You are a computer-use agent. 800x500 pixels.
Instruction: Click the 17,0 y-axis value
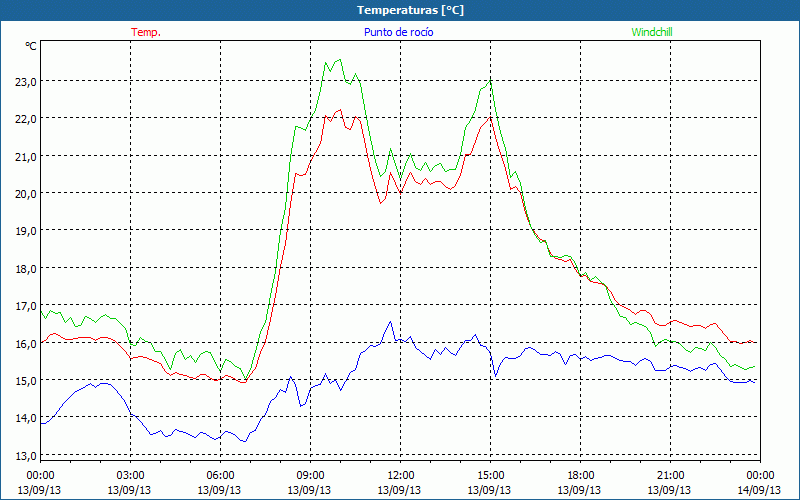pyautogui.click(x=26, y=307)
